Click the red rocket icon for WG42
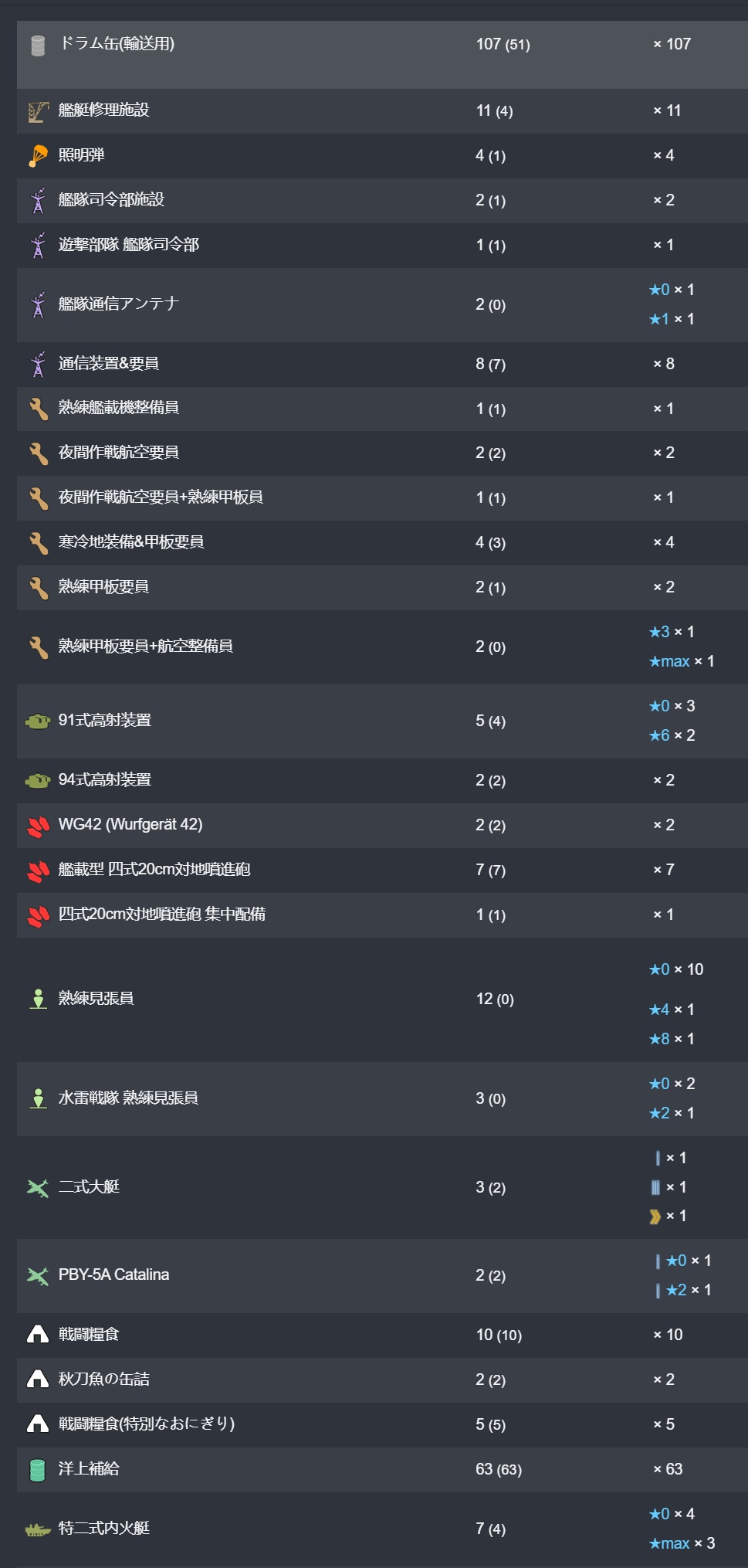Screen dimensions: 748x1568 38,826
